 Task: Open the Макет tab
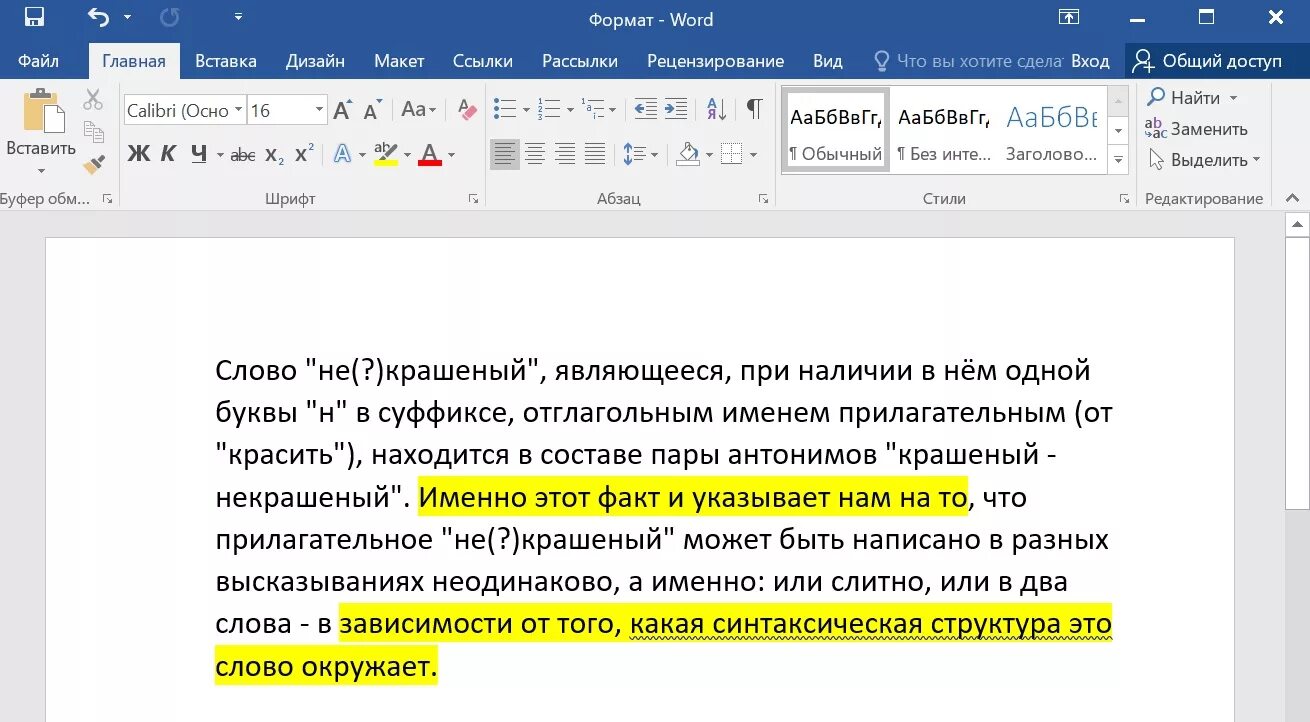[399, 61]
